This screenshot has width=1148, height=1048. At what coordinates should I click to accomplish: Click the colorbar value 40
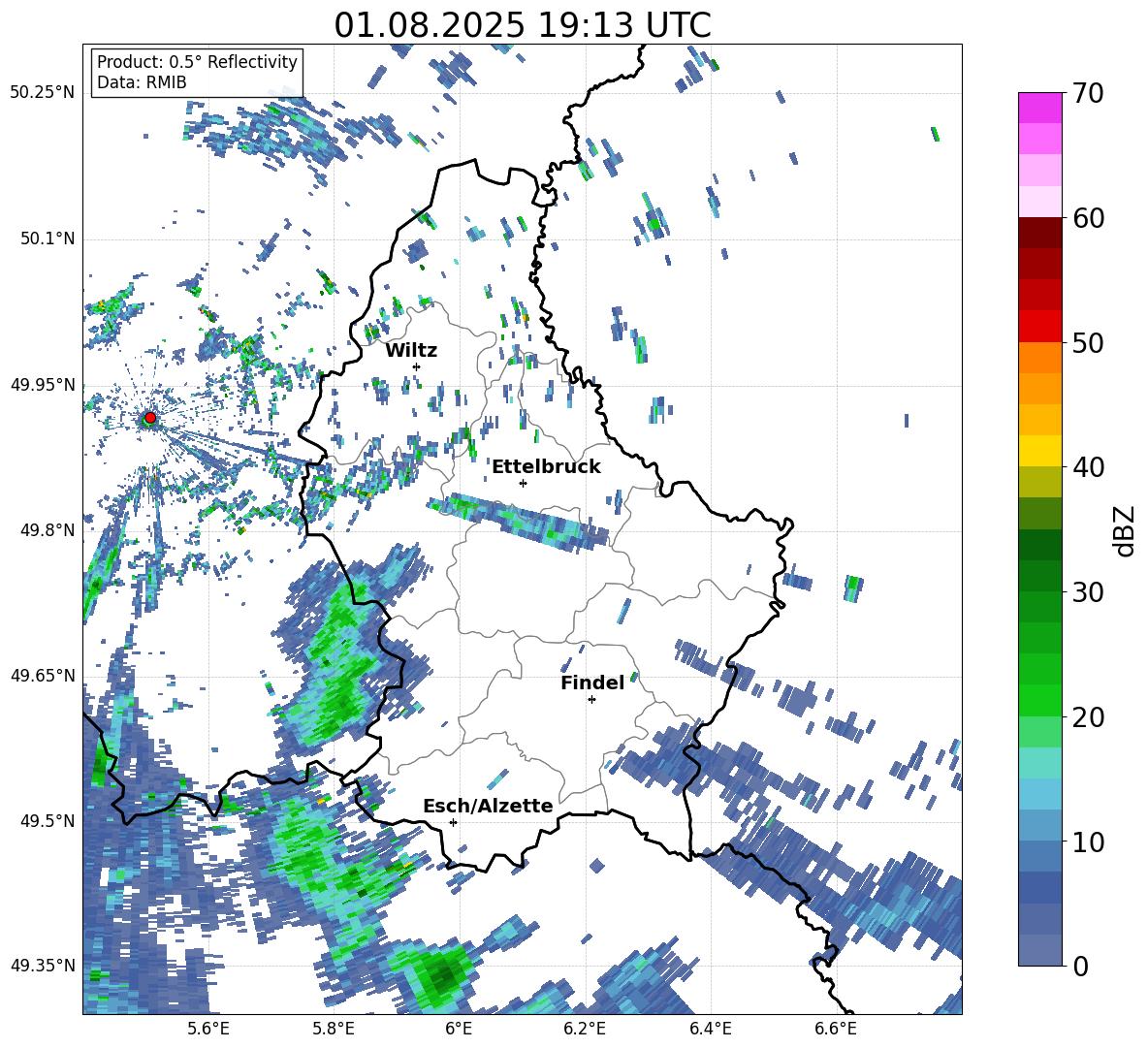pyautogui.click(x=1088, y=467)
